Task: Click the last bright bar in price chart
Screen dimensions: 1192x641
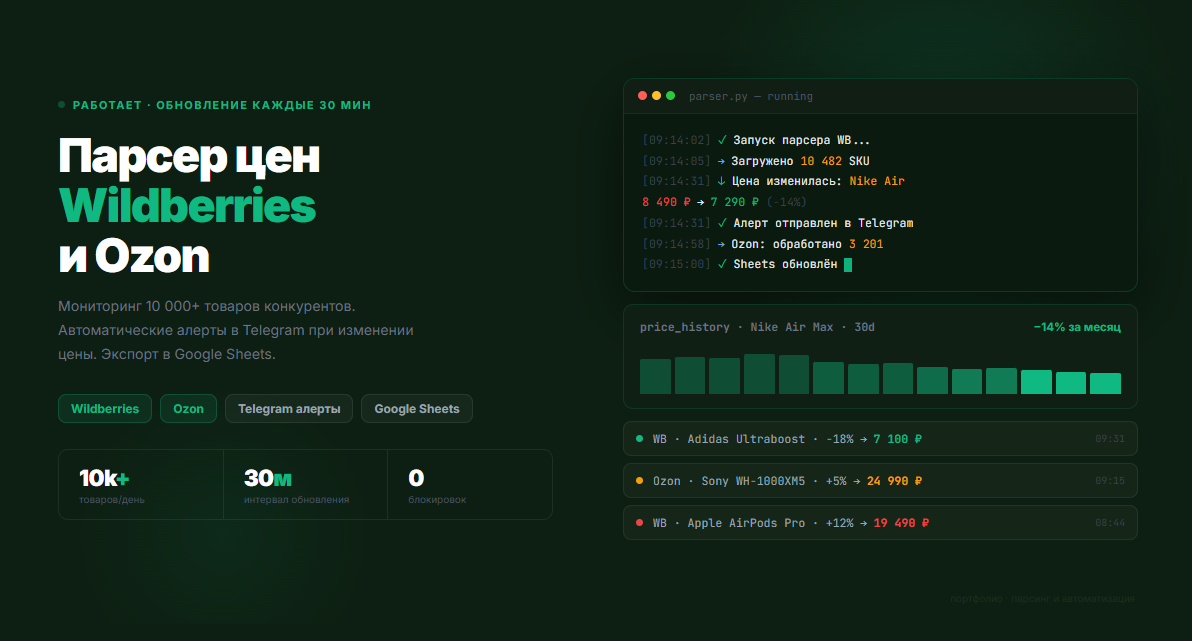Action: 1105,383
